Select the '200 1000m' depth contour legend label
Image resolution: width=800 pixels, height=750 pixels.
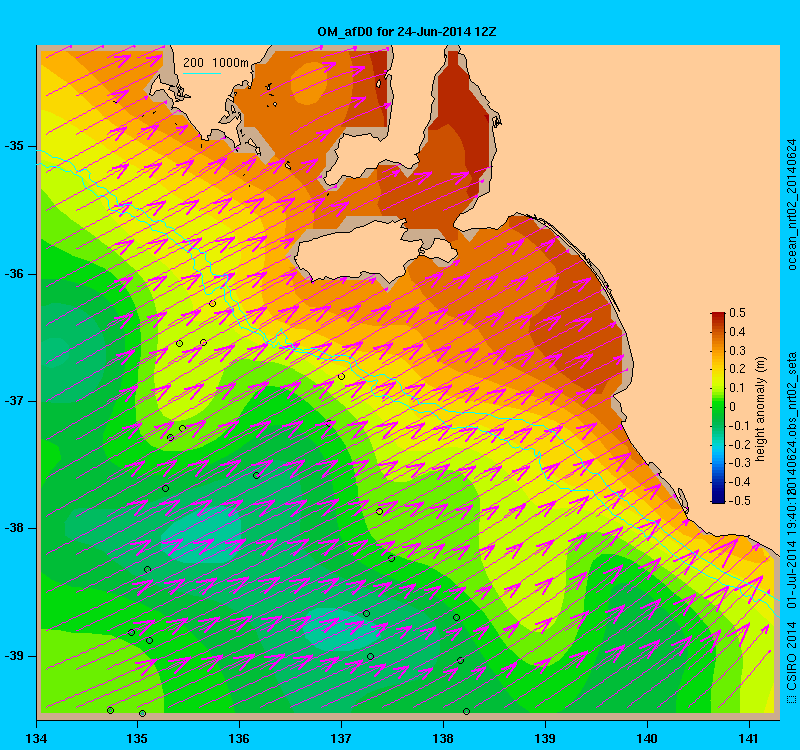tap(216, 63)
